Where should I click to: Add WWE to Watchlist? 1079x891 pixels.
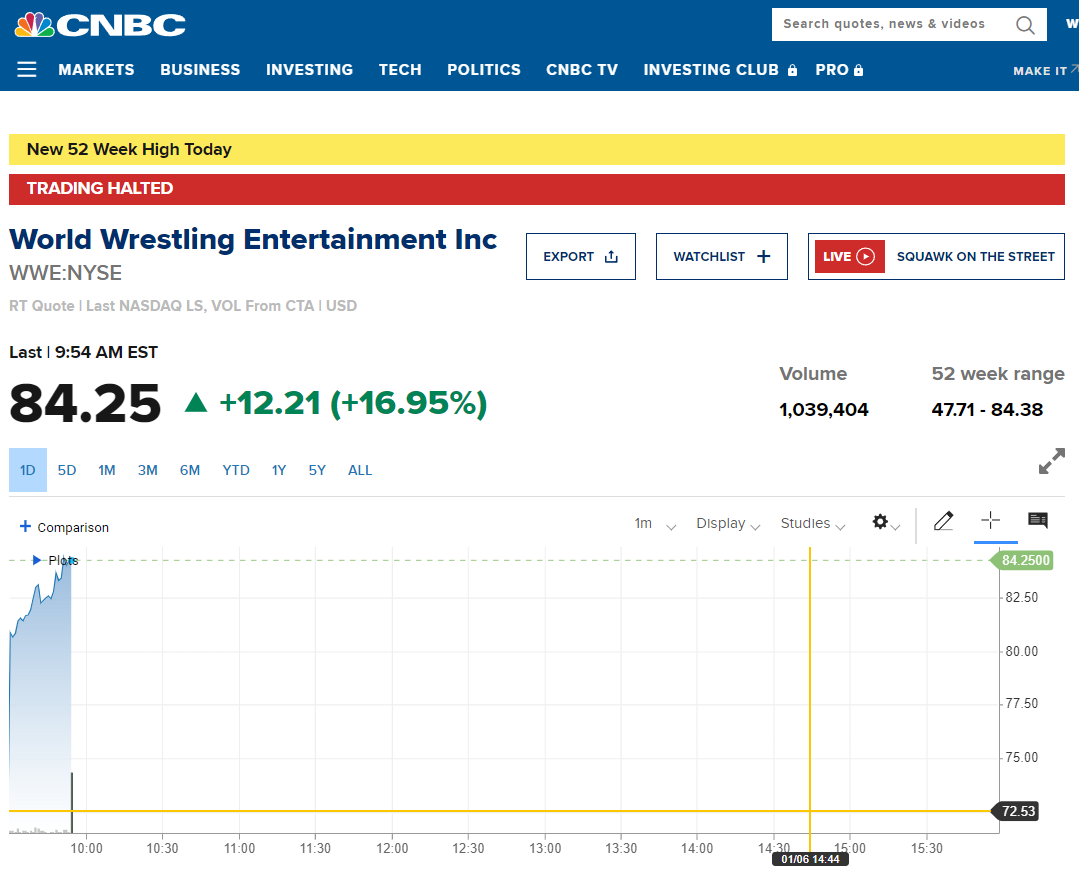722,257
